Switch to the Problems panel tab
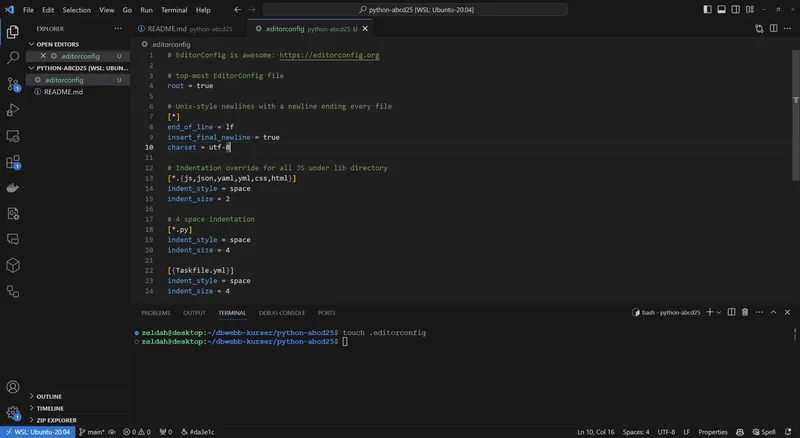800x438 pixels. (156, 312)
